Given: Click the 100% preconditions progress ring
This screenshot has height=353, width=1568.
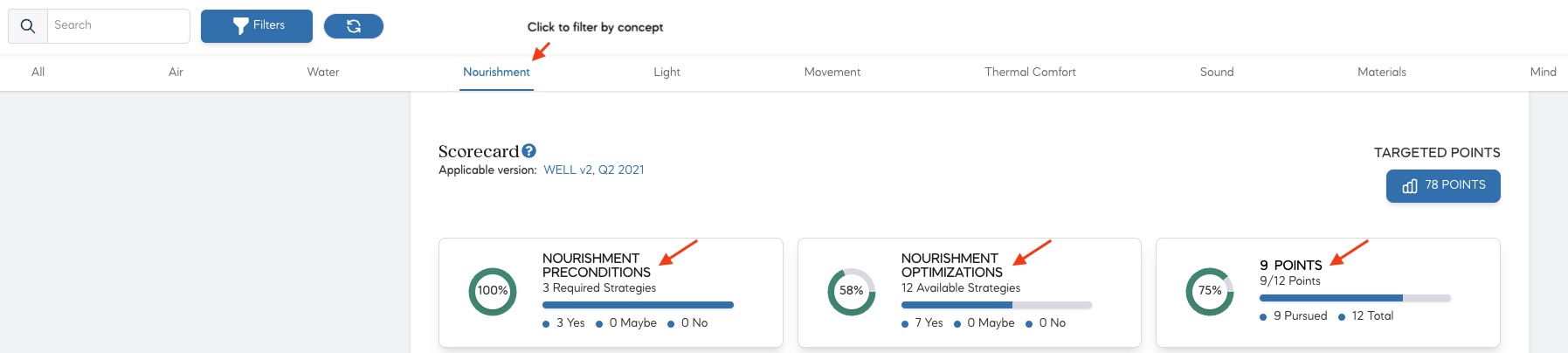Looking at the screenshot, I should [493, 291].
